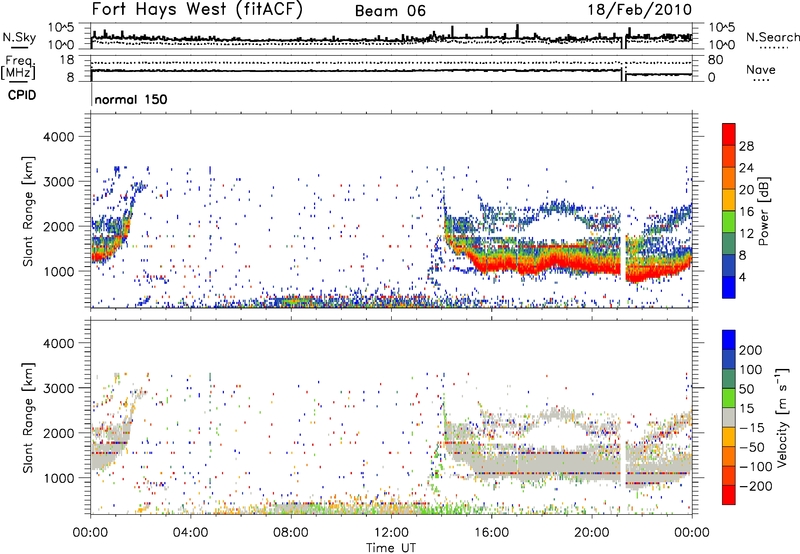Click the '12:00' time tick label
The height and width of the screenshot is (554, 800).
[x=391, y=533]
